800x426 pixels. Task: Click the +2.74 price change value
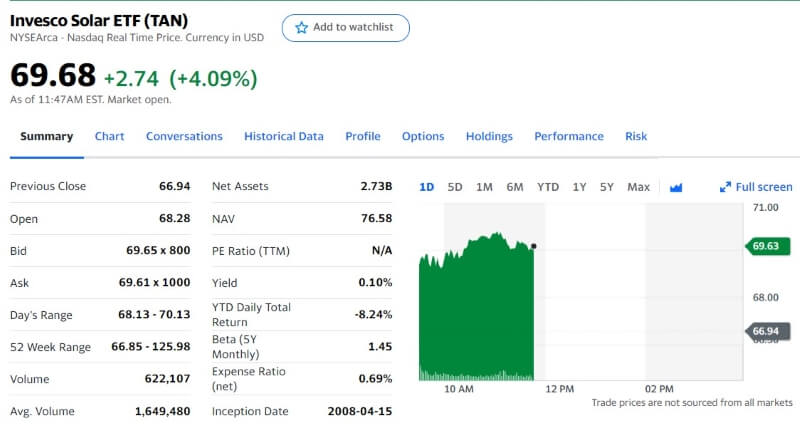(x=132, y=79)
